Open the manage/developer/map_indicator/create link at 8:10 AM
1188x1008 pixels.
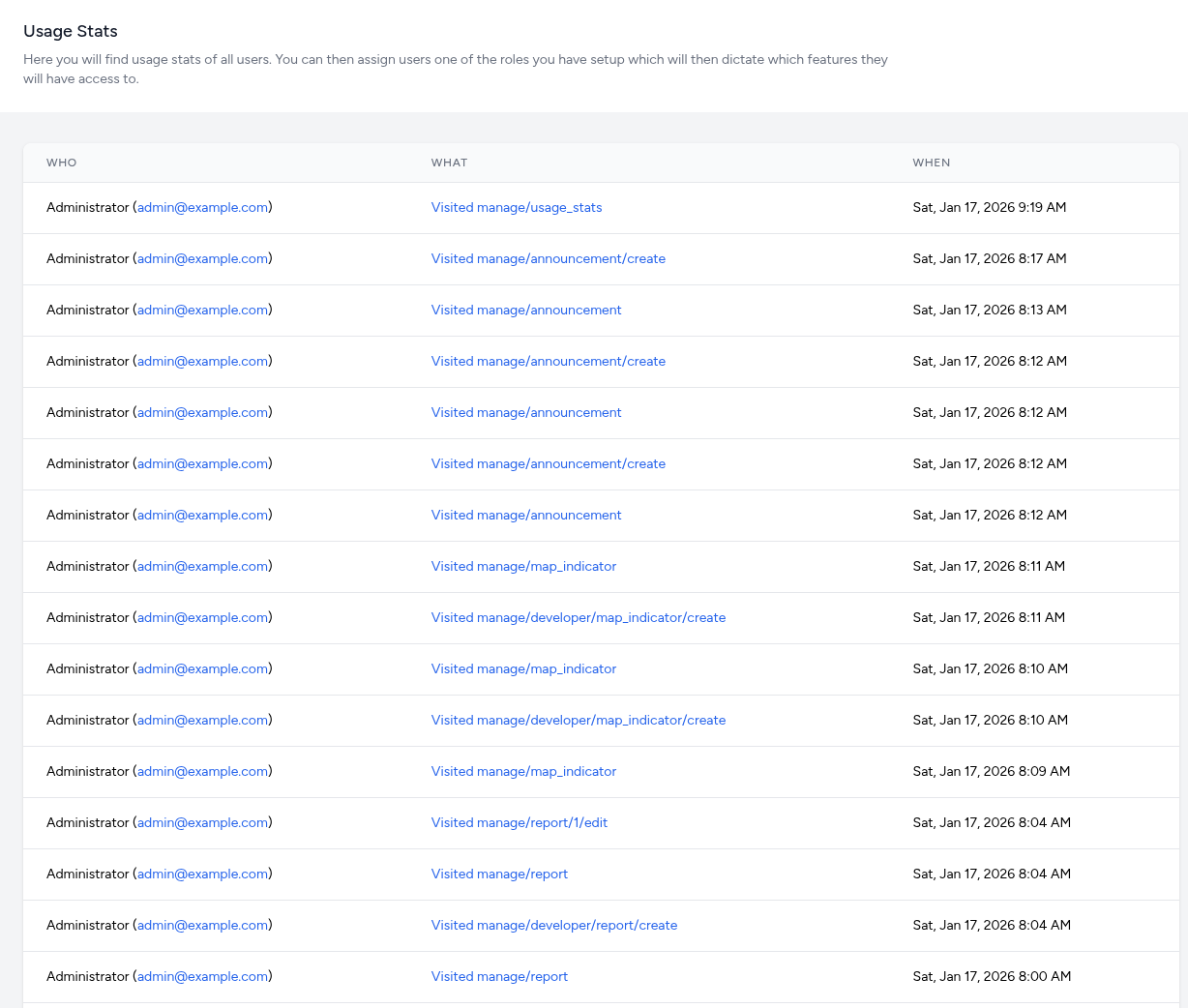[578, 720]
